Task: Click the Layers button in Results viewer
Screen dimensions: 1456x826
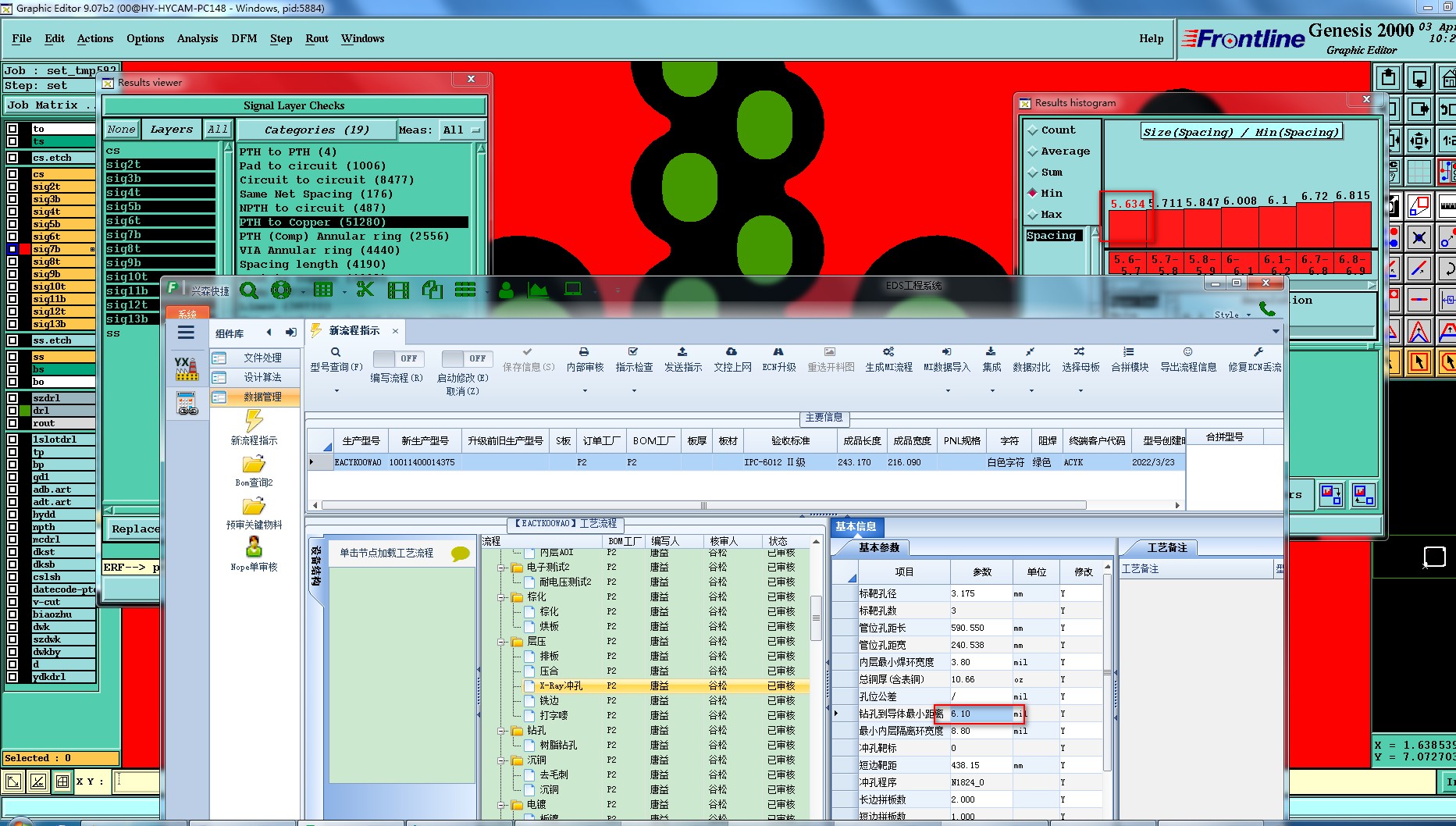Action: pos(172,130)
